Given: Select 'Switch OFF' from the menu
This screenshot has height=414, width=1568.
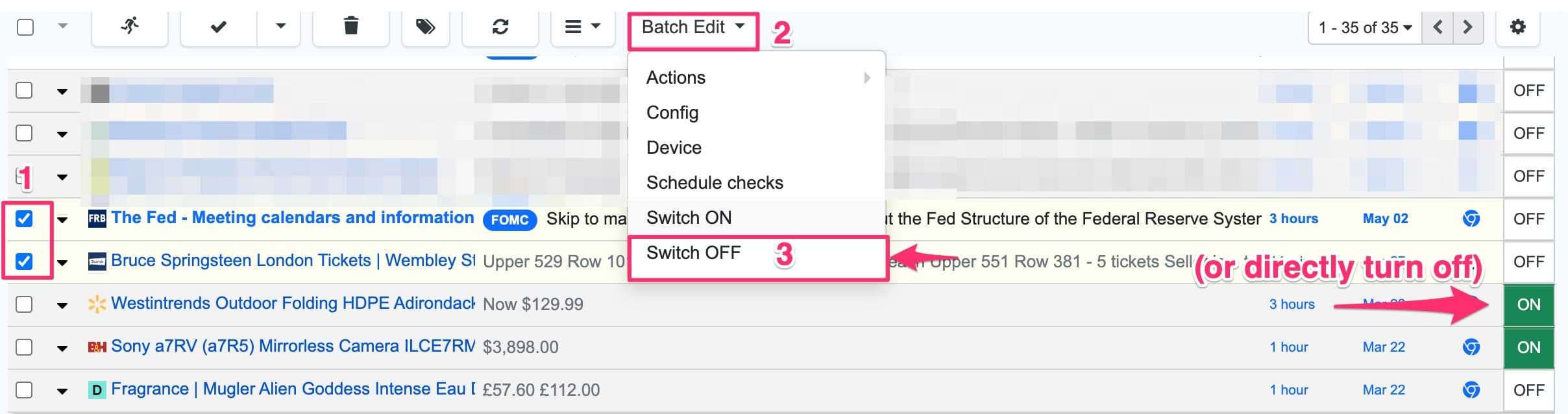Looking at the screenshot, I should [693, 253].
